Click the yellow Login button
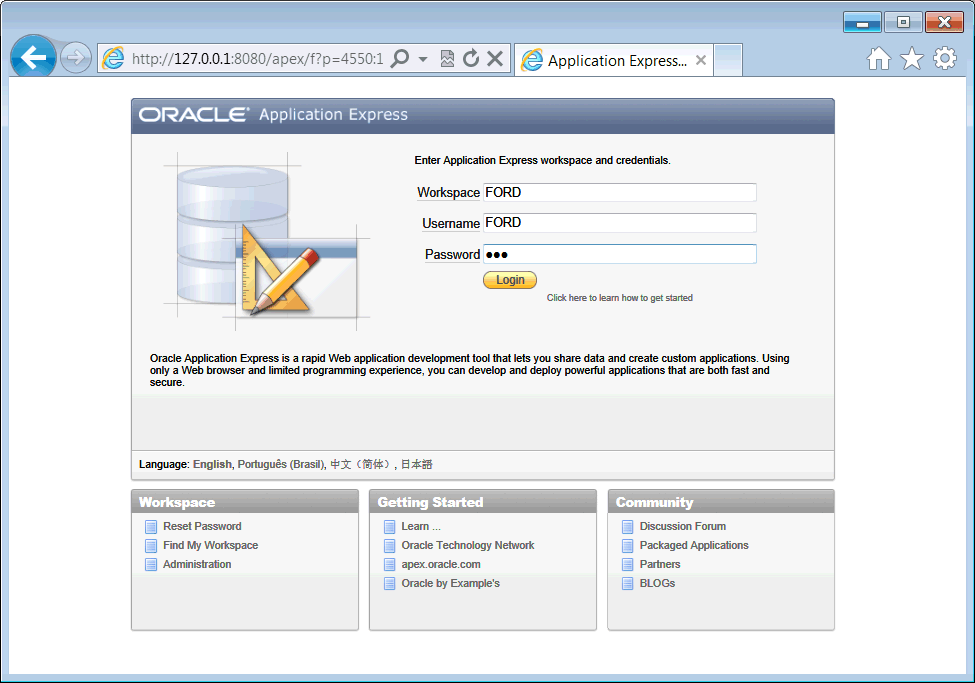This screenshot has width=975, height=683. click(510, 280)
